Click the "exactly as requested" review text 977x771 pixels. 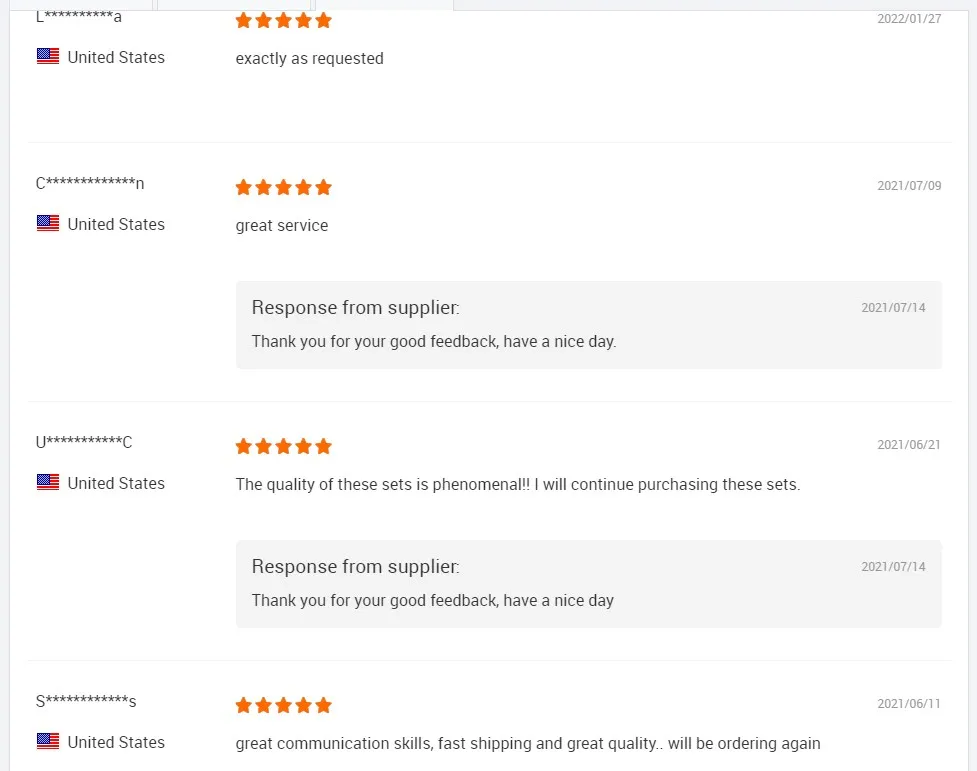click(309, 58)
